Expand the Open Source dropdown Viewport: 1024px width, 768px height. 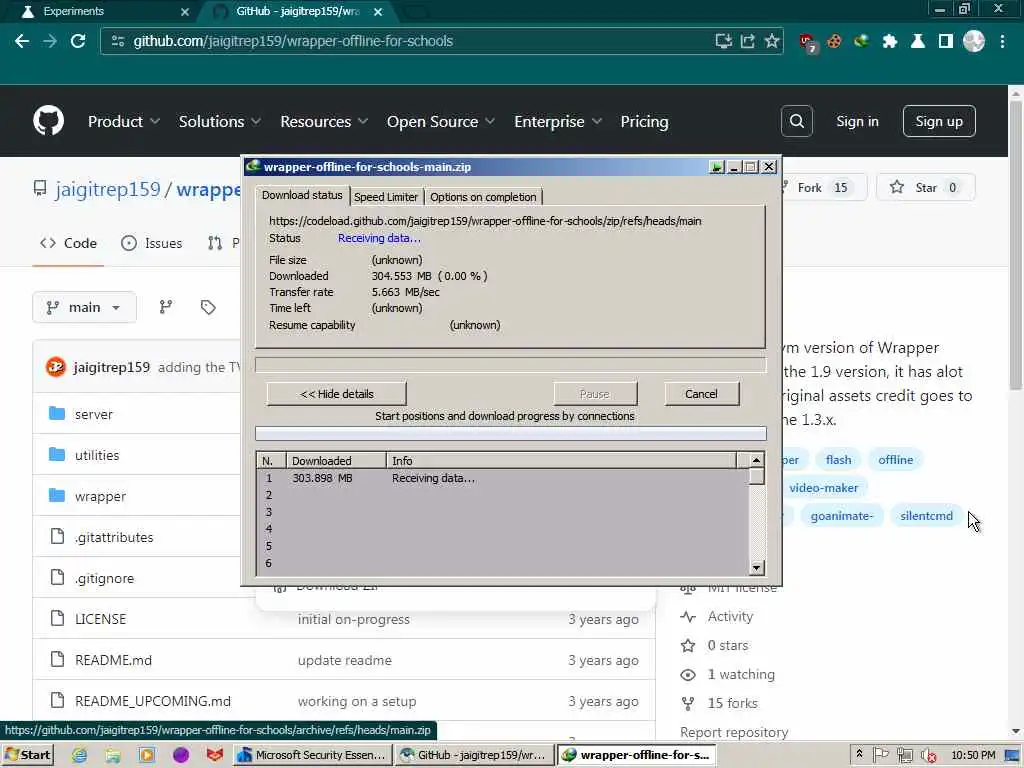click(441, 121)
